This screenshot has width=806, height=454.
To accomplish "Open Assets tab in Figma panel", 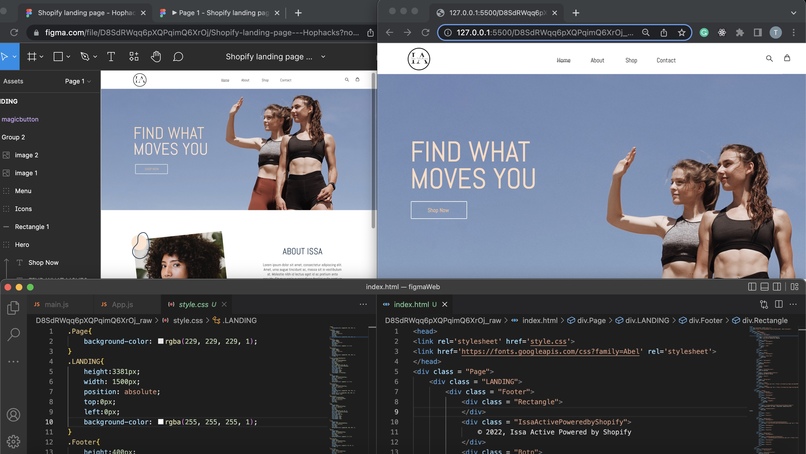I will [x=13, y=81].
